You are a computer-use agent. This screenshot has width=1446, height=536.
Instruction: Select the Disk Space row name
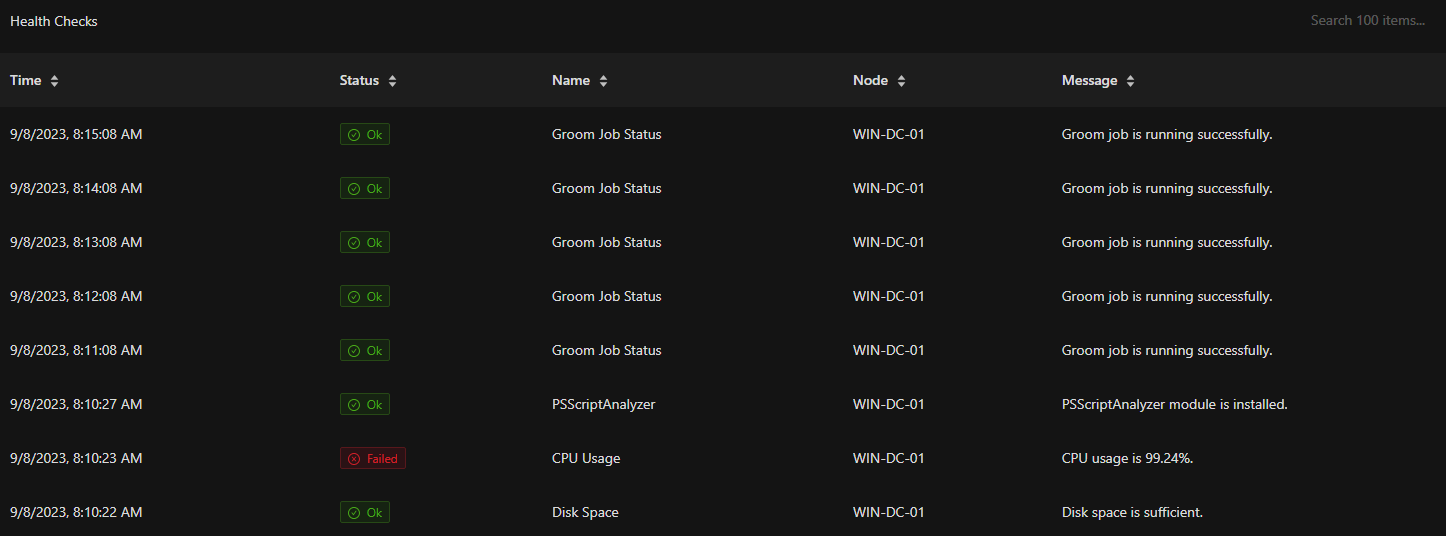[585, 512]
